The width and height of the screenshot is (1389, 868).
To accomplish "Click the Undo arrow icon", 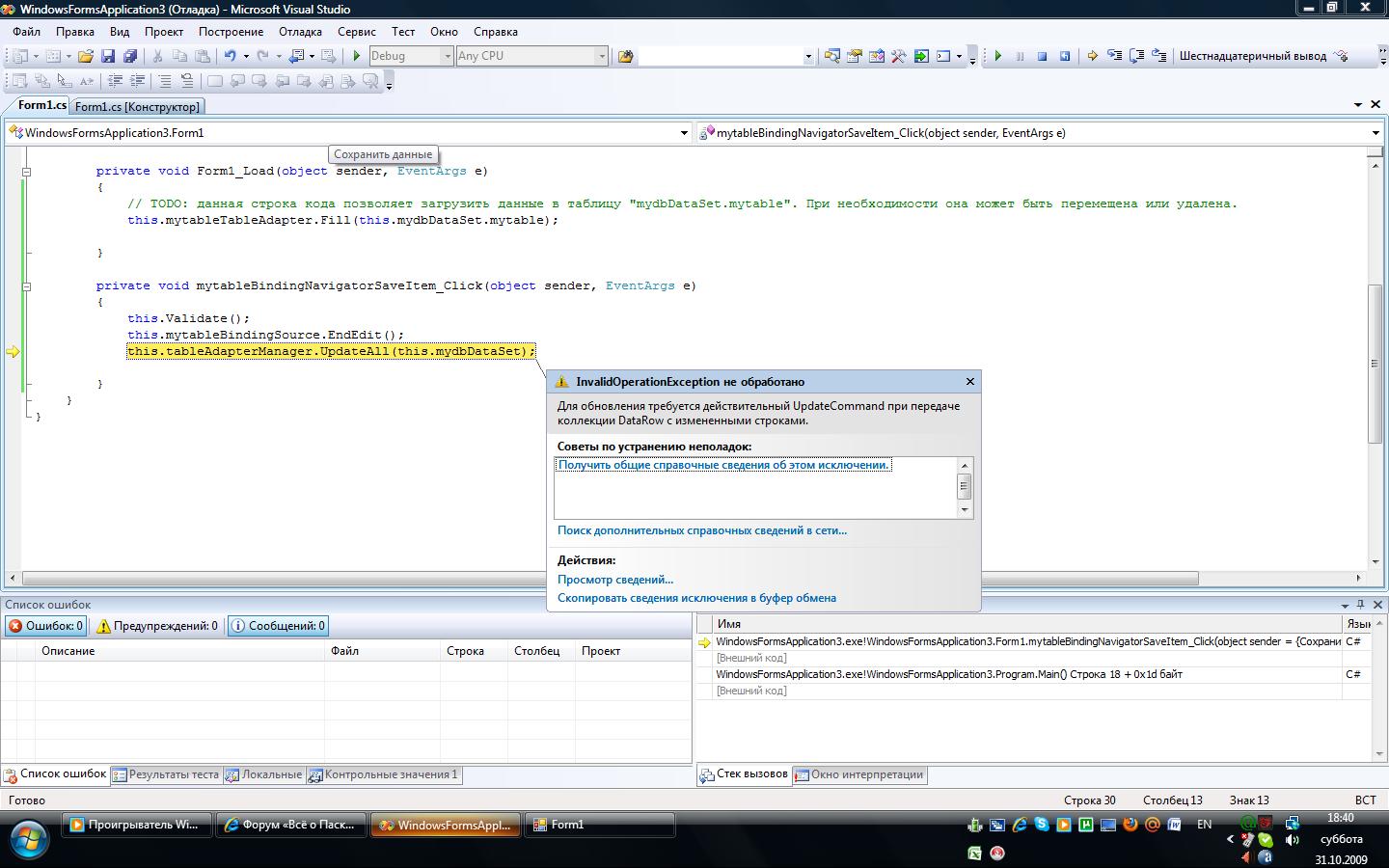I will click(230, 56).
